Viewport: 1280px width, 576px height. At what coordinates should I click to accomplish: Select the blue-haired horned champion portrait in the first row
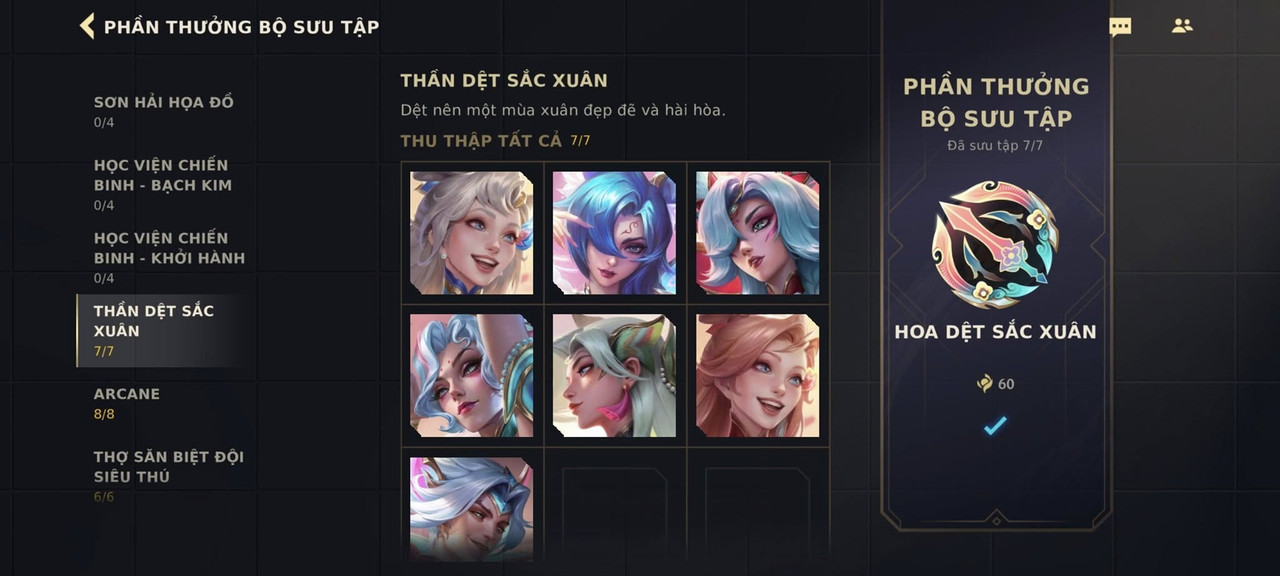[x=614, y=233]
